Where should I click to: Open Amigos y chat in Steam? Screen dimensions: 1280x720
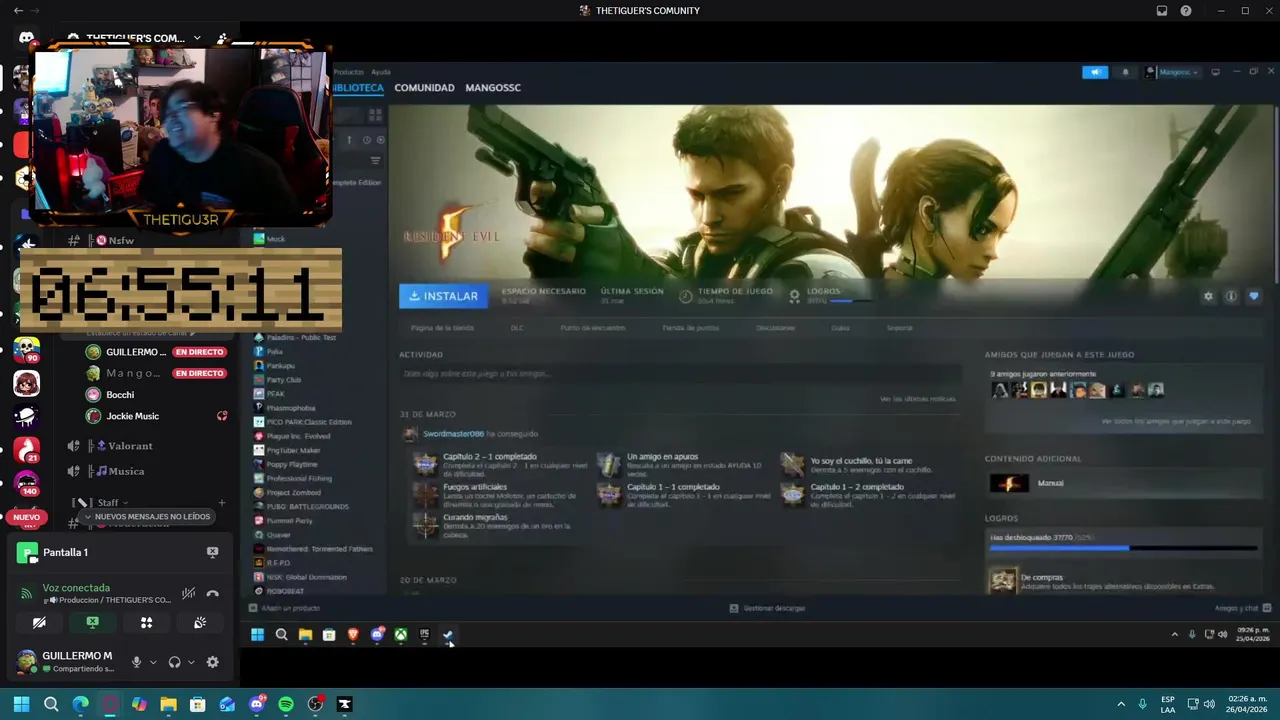coord(1241,608)
